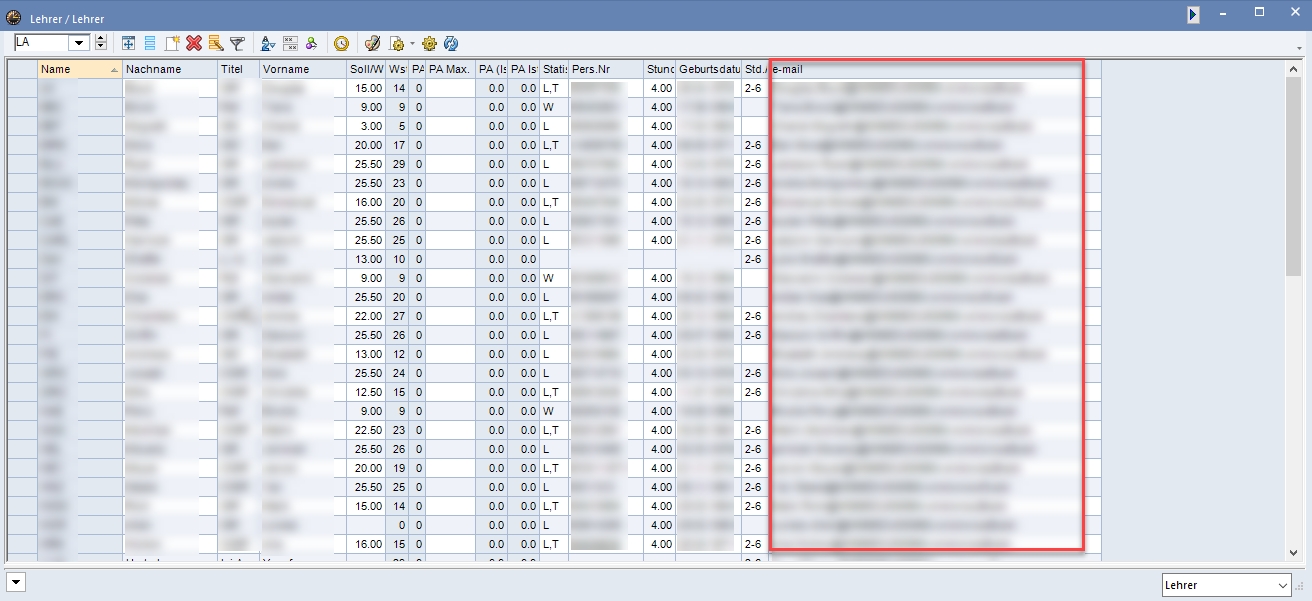Click the stepper up arrow beside LA
The width and height of the screenshot is (1312, 601).
coord(100,38)
